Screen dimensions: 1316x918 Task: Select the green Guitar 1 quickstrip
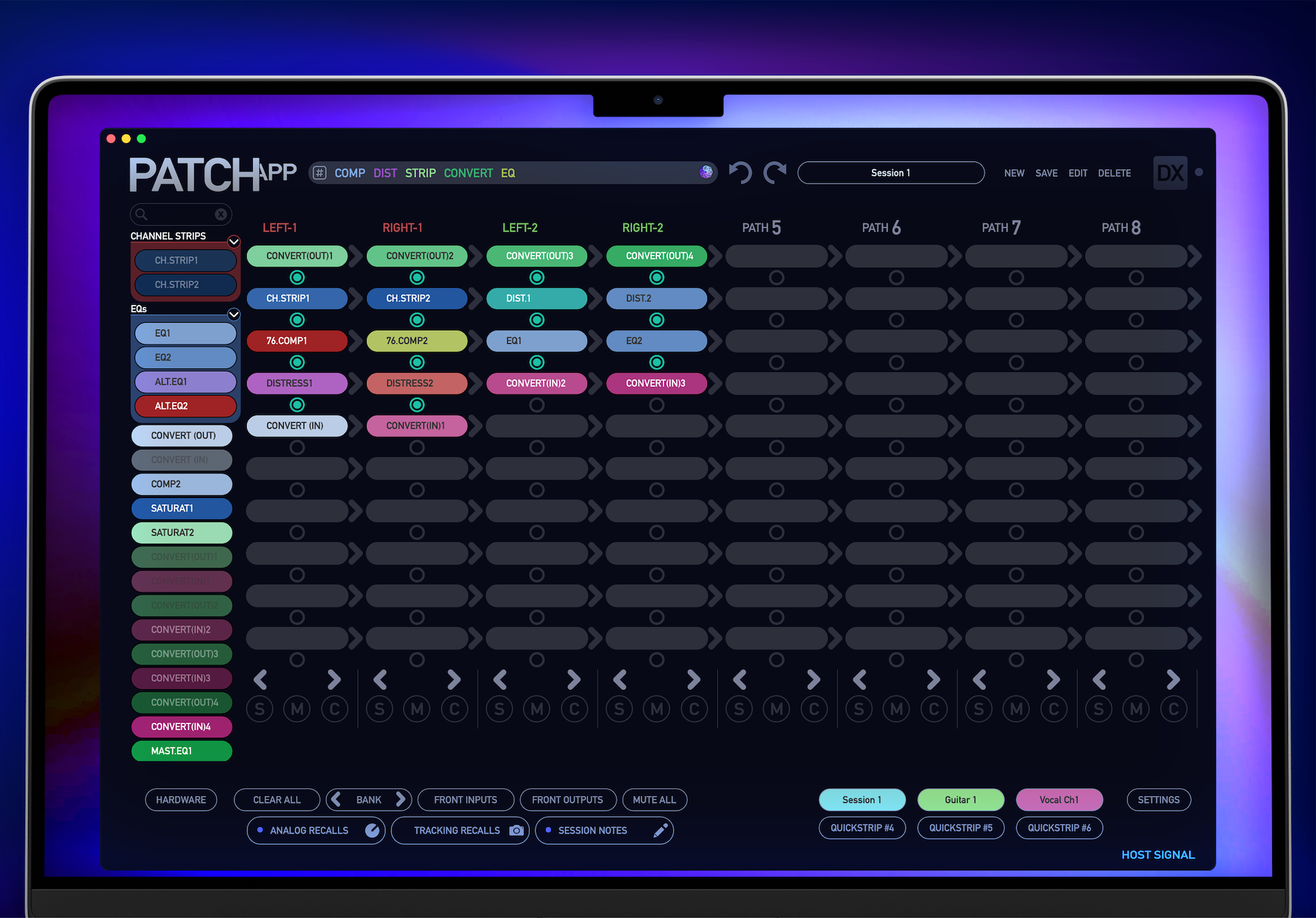coord(960,799)
